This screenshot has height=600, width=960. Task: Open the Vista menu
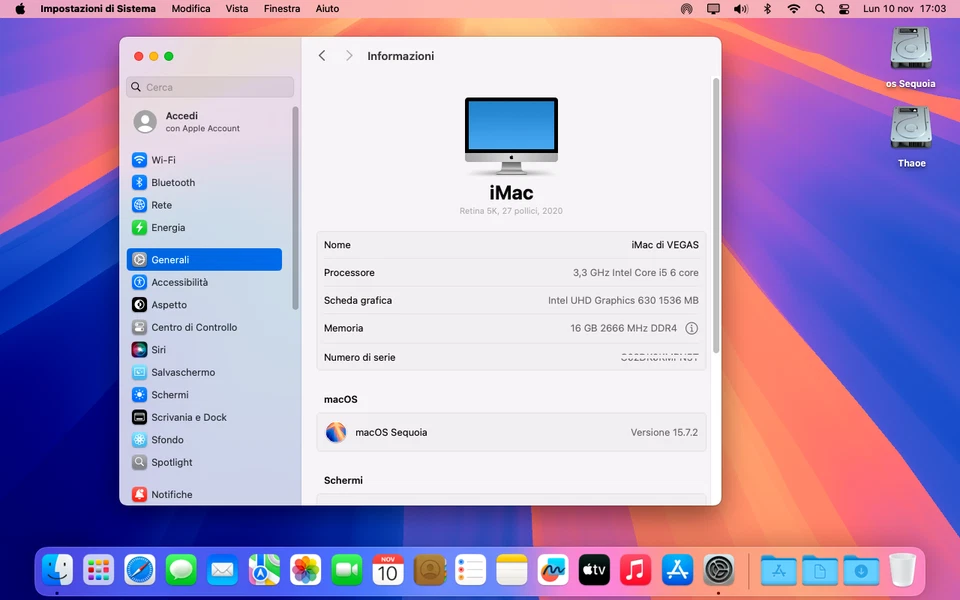(237, 9)
